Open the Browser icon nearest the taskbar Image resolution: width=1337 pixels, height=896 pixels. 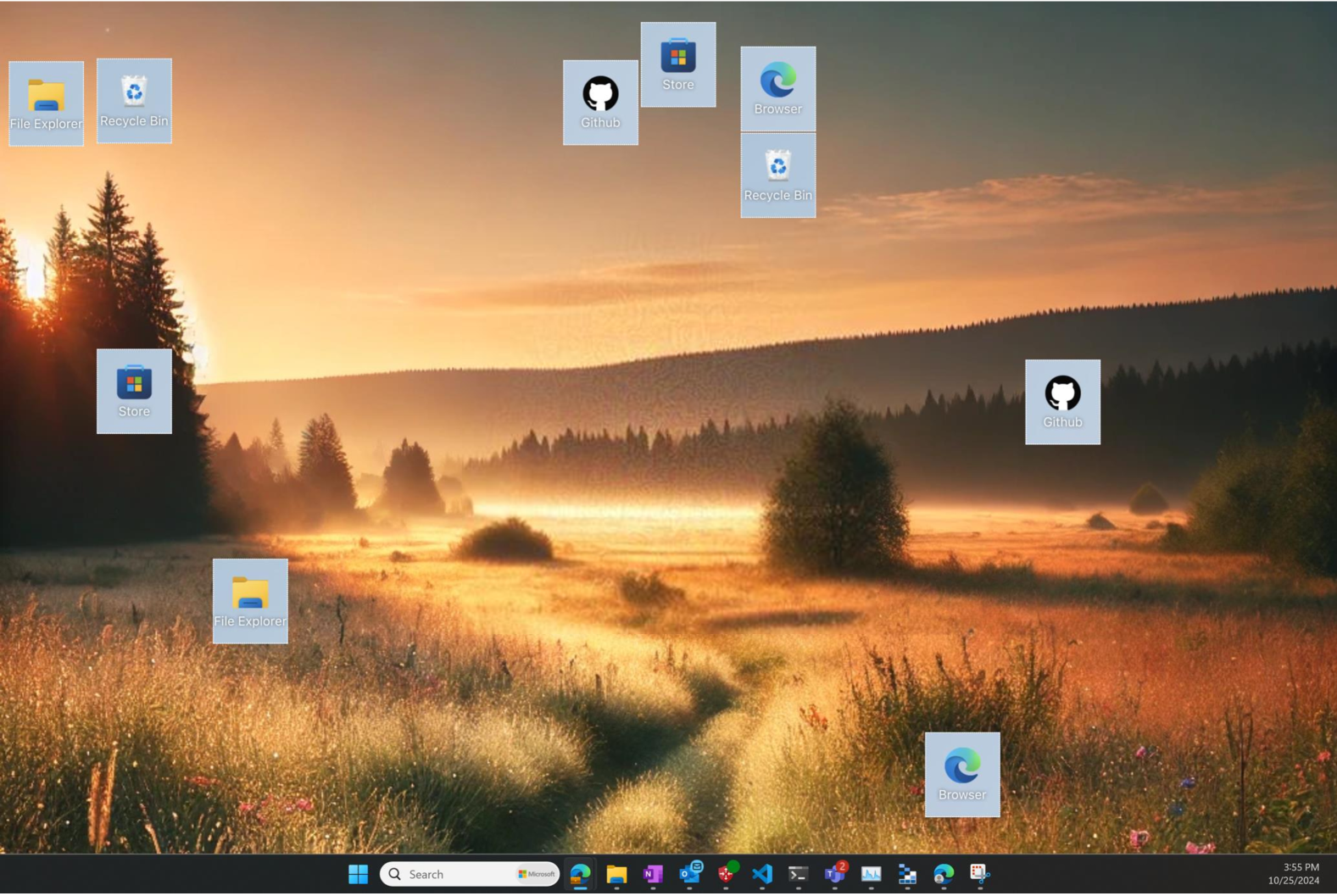tap(961, 775)
